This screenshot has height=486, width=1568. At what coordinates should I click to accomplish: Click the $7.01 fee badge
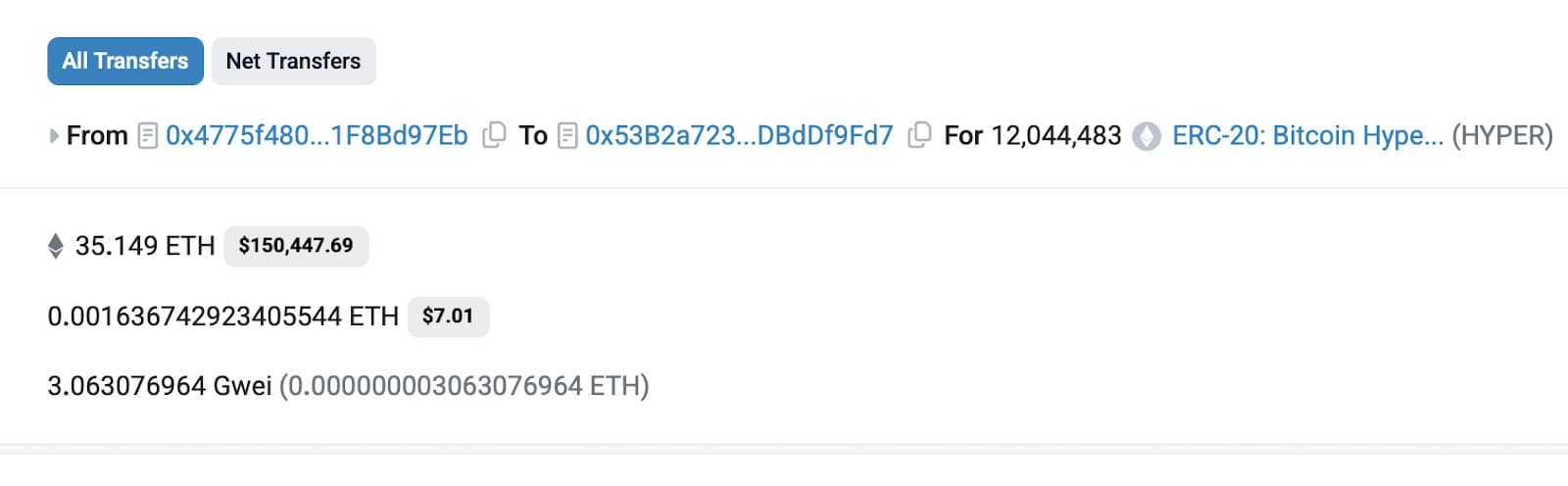tap(448, 316)
